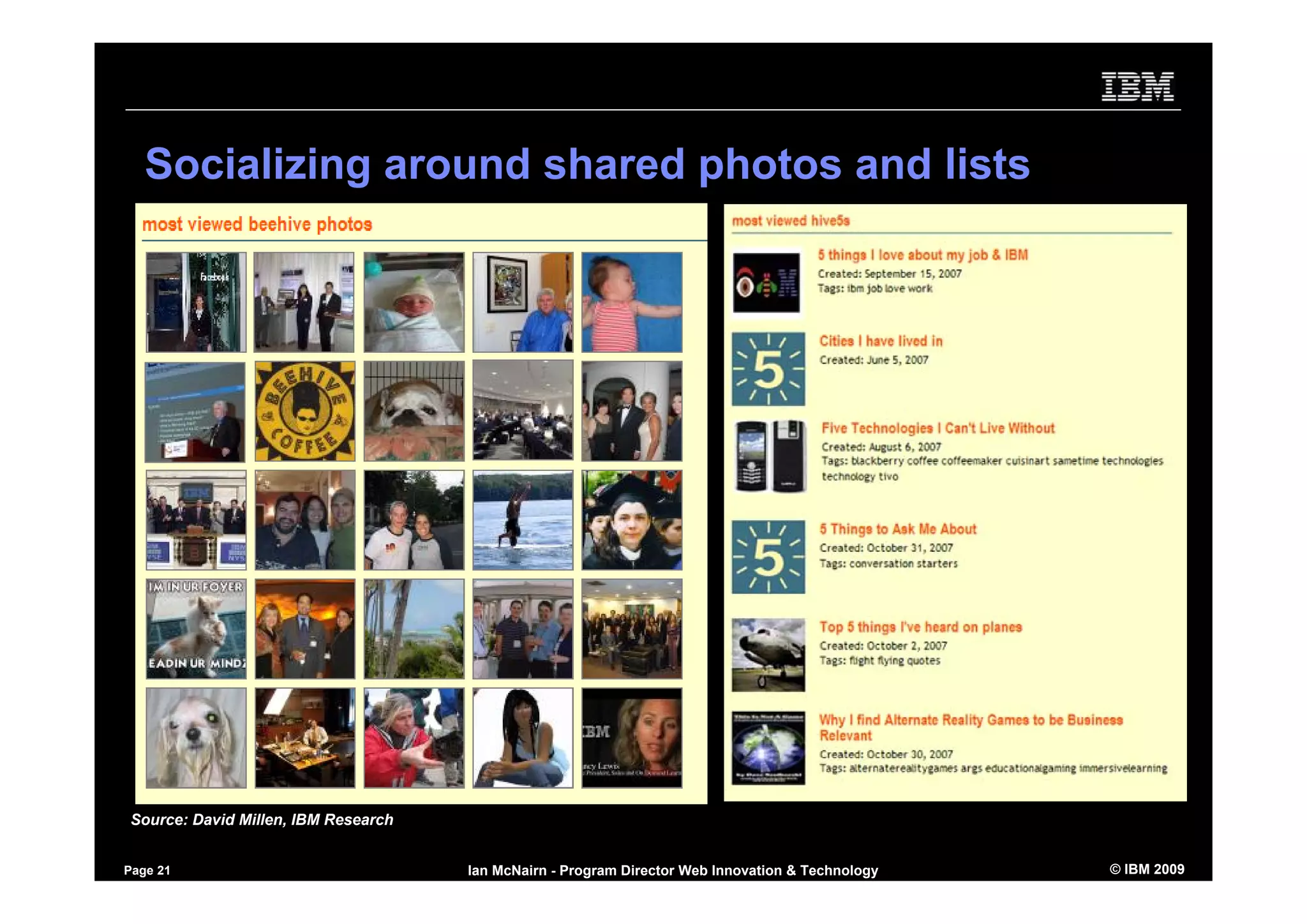
Task: Open the white fluffy dog photo
Action: (x=196, y=738)
